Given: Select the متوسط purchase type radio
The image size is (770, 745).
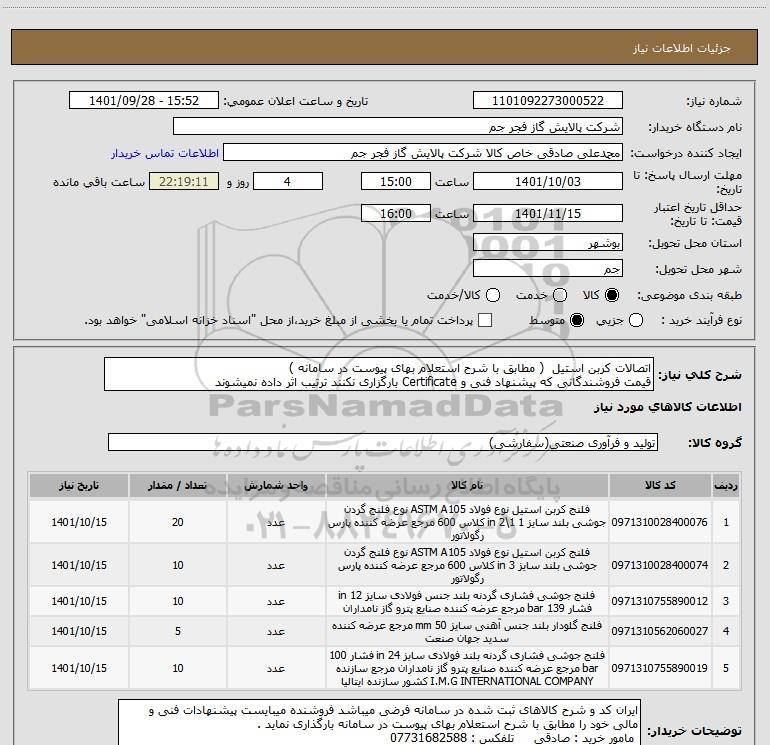Looking at the screenshot, I should (577, 321).
